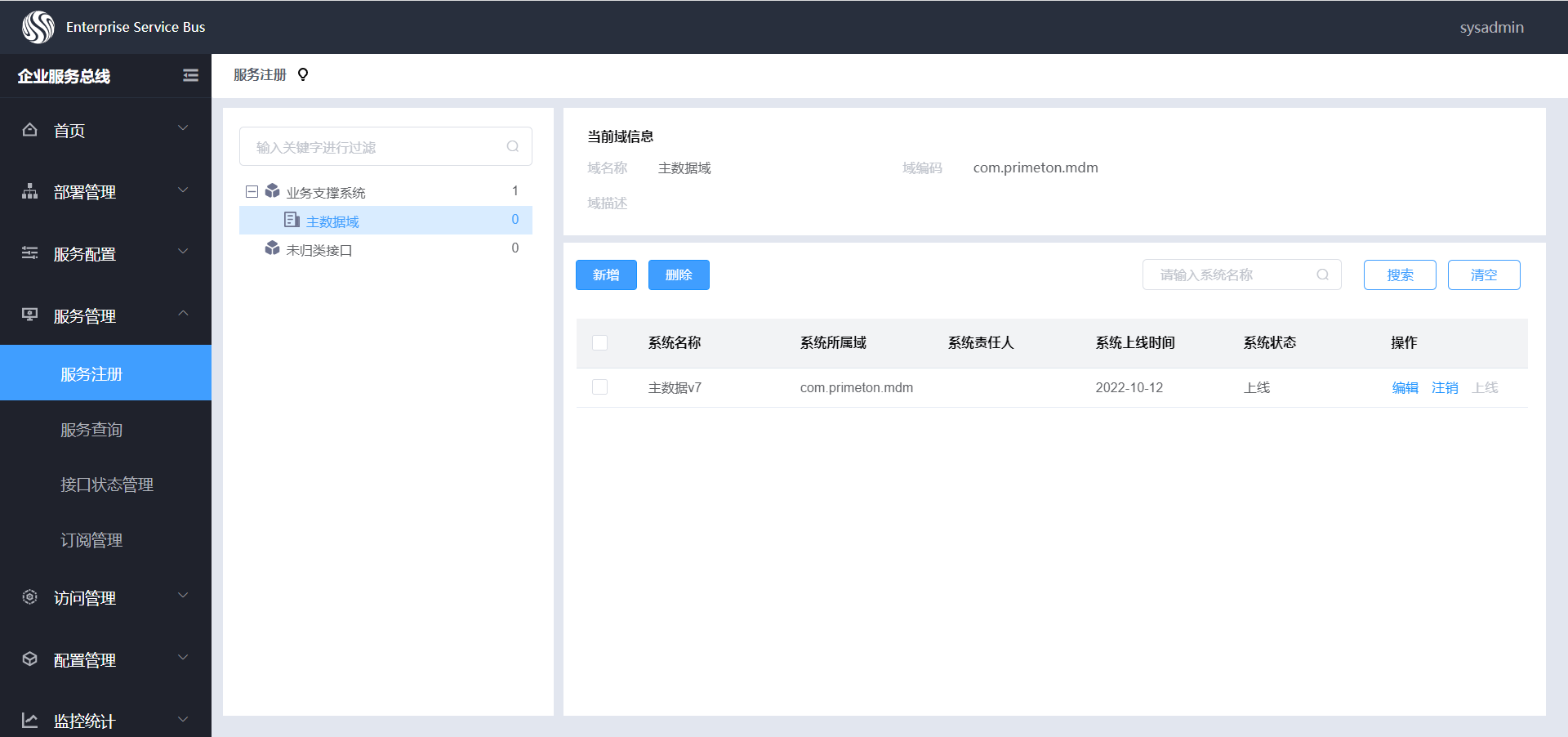Select the 业务支撑系统 tree item

(x=385, y=191)
